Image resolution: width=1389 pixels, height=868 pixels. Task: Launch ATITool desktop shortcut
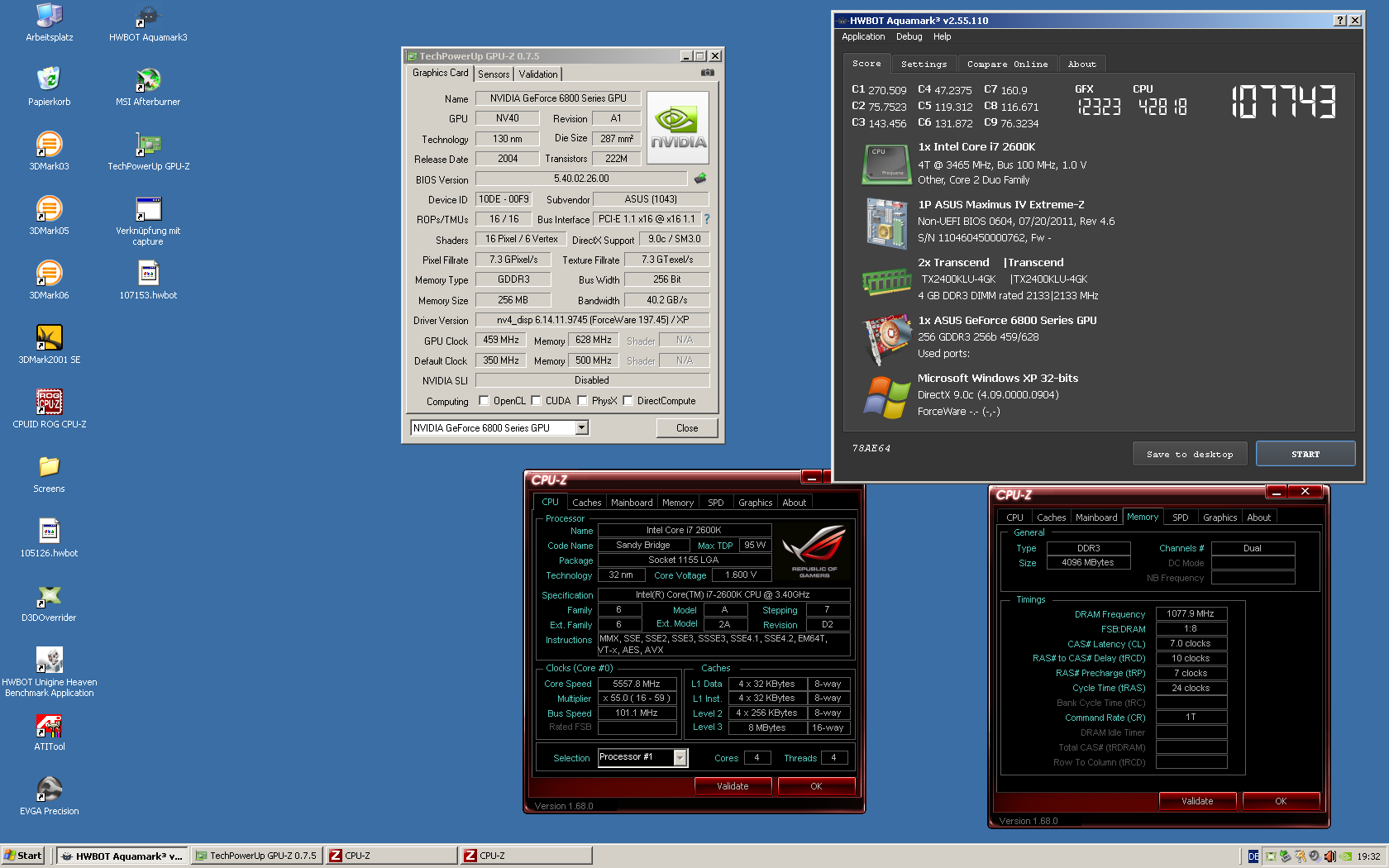[x=50, y=731]
